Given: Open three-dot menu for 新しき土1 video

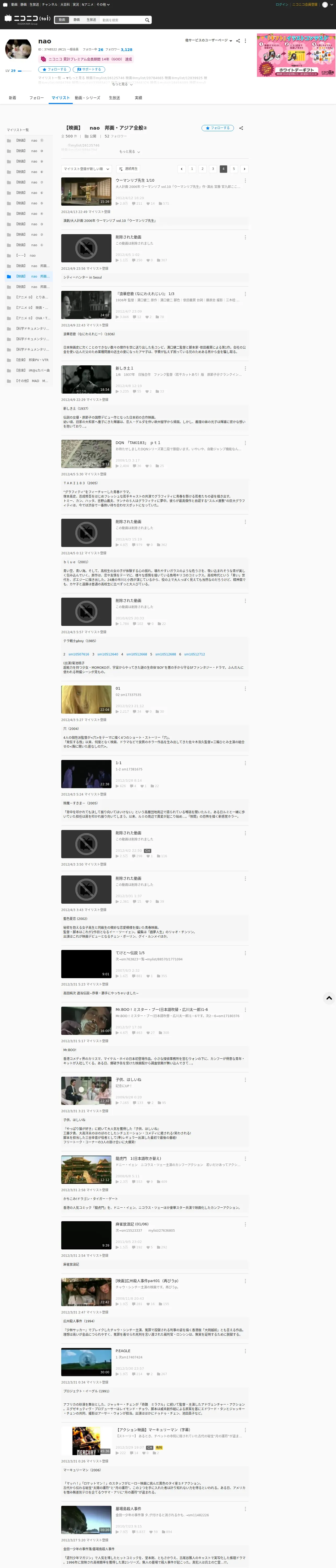Looking at the screenshot, I should tap(245, 368).
